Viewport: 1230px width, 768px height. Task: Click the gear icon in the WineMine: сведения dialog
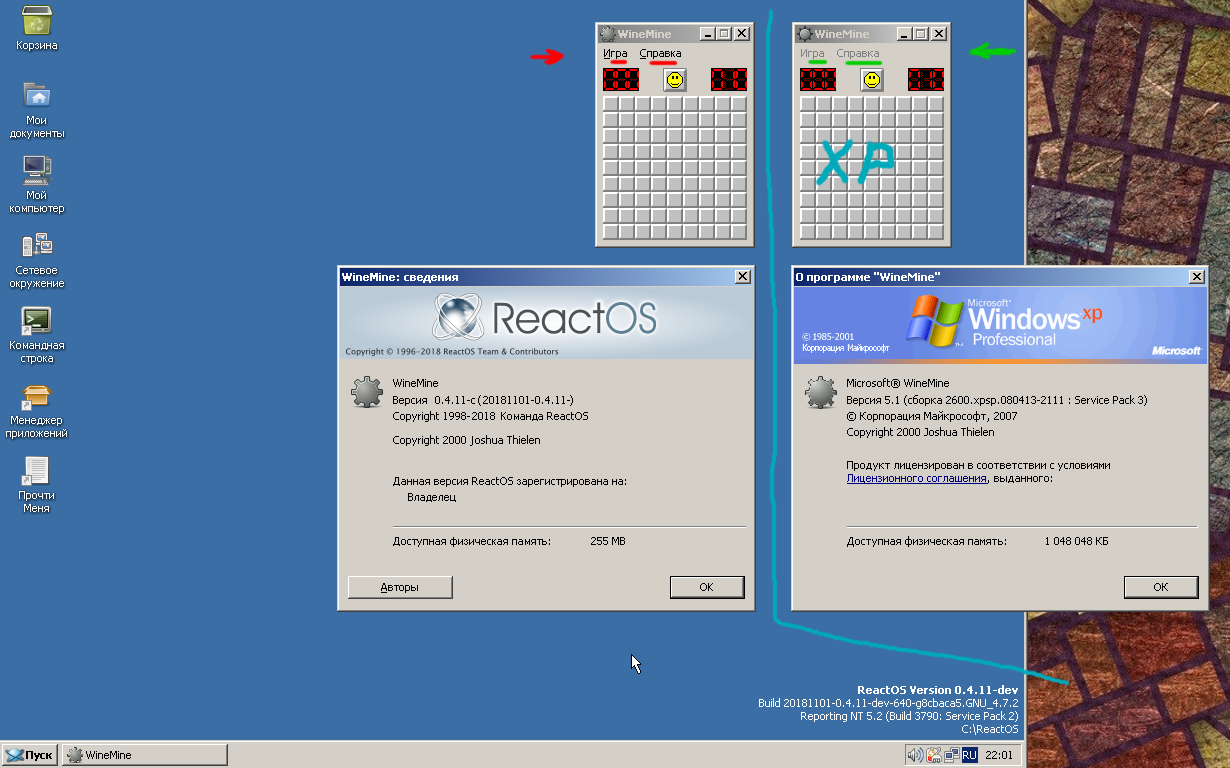tap(367, 391)
